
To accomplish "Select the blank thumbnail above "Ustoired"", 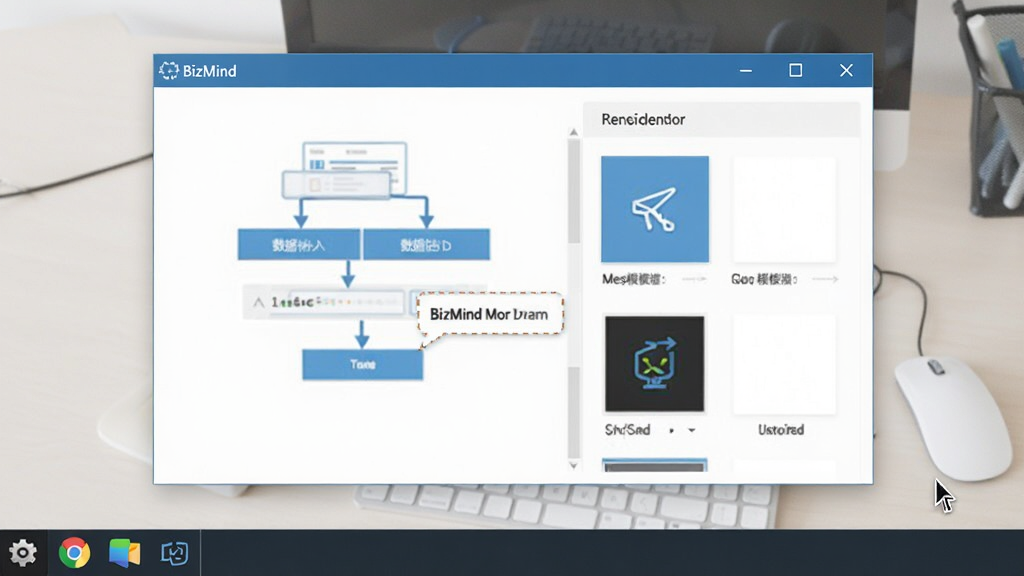I will point(784,364).
